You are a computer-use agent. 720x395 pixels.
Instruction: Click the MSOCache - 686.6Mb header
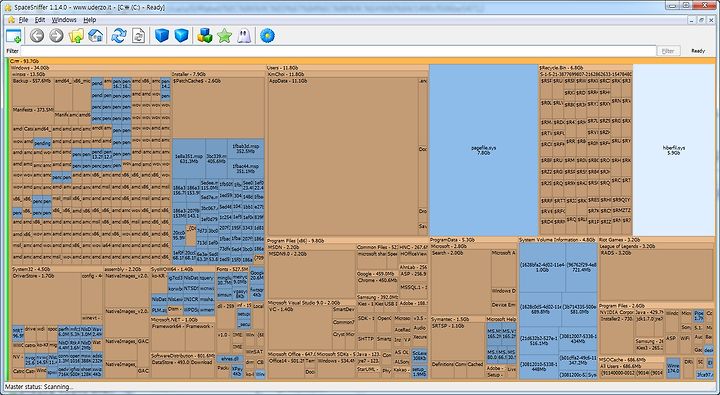coord(631,359)
